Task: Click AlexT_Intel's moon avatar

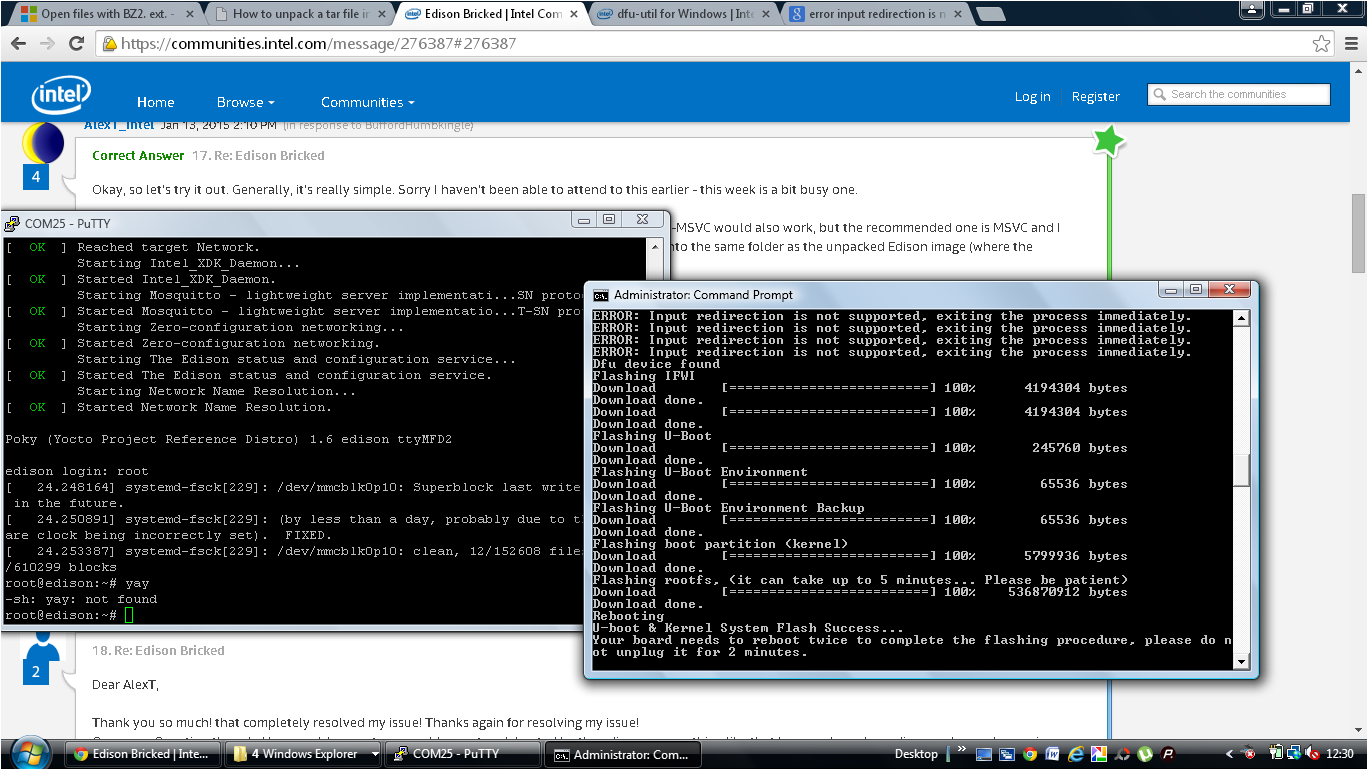Action: (x=41, y=143)
